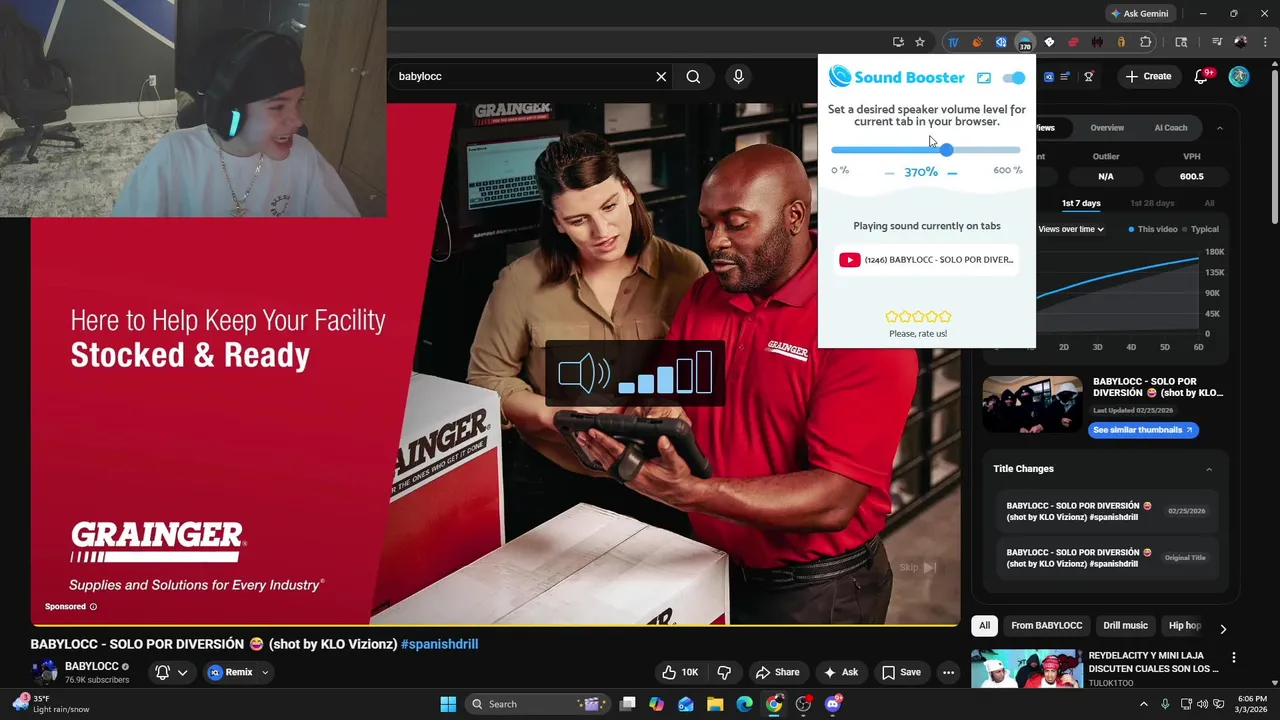The width and height of the screenshot is (1280, 720).
Task: Click See similar thumbnails button
Action: [x=1143, y=430]
